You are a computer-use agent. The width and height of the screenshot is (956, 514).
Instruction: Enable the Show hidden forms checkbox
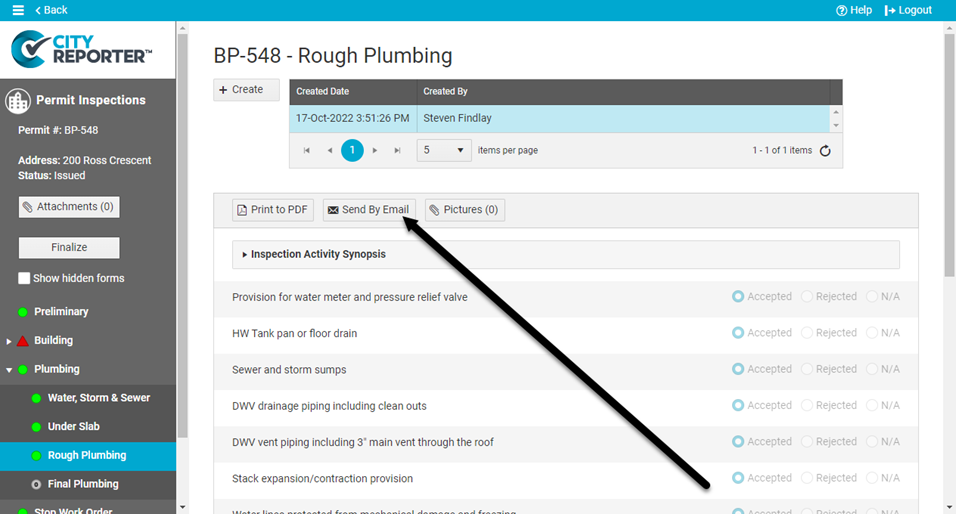coord(25,278)
